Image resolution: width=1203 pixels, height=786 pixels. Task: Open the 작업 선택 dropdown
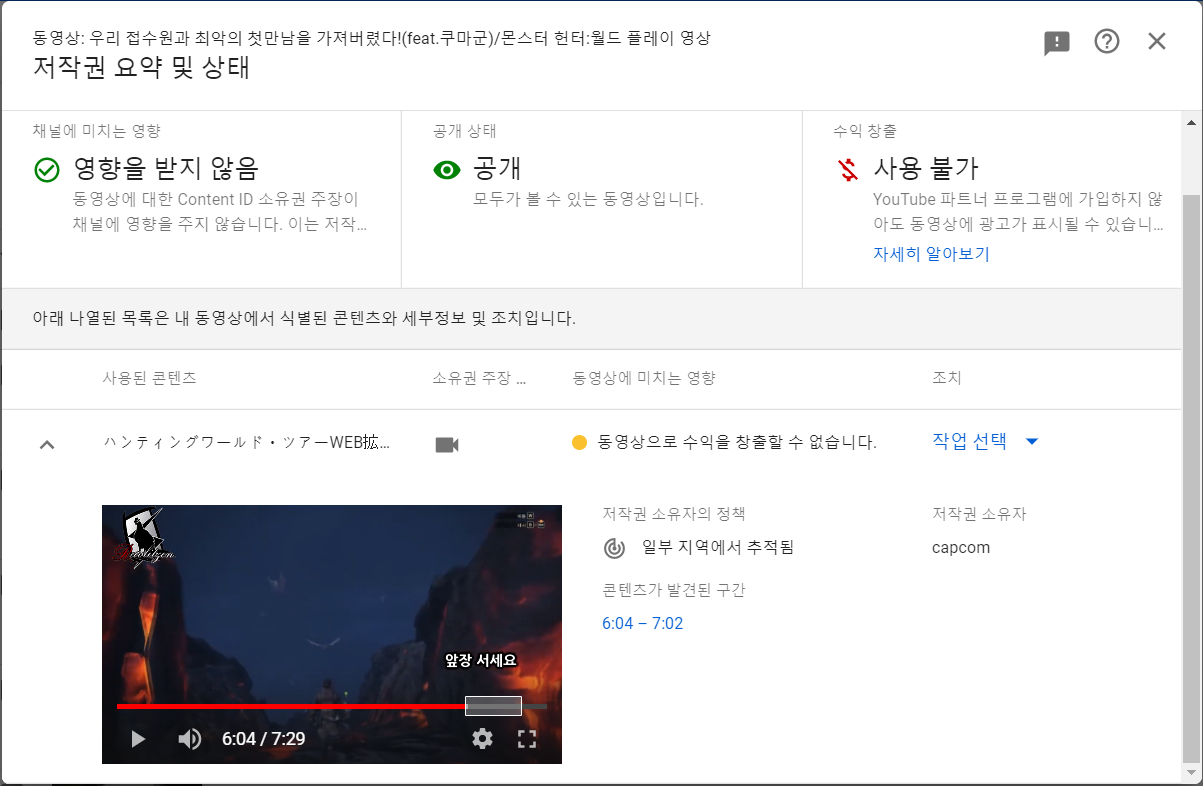[985, 441]
